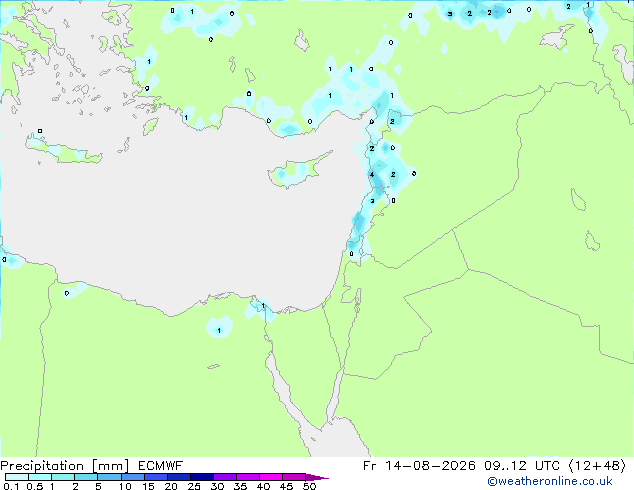Click the legend label '10'
This screenshot has height=490, width=634.
pos(125,486)
